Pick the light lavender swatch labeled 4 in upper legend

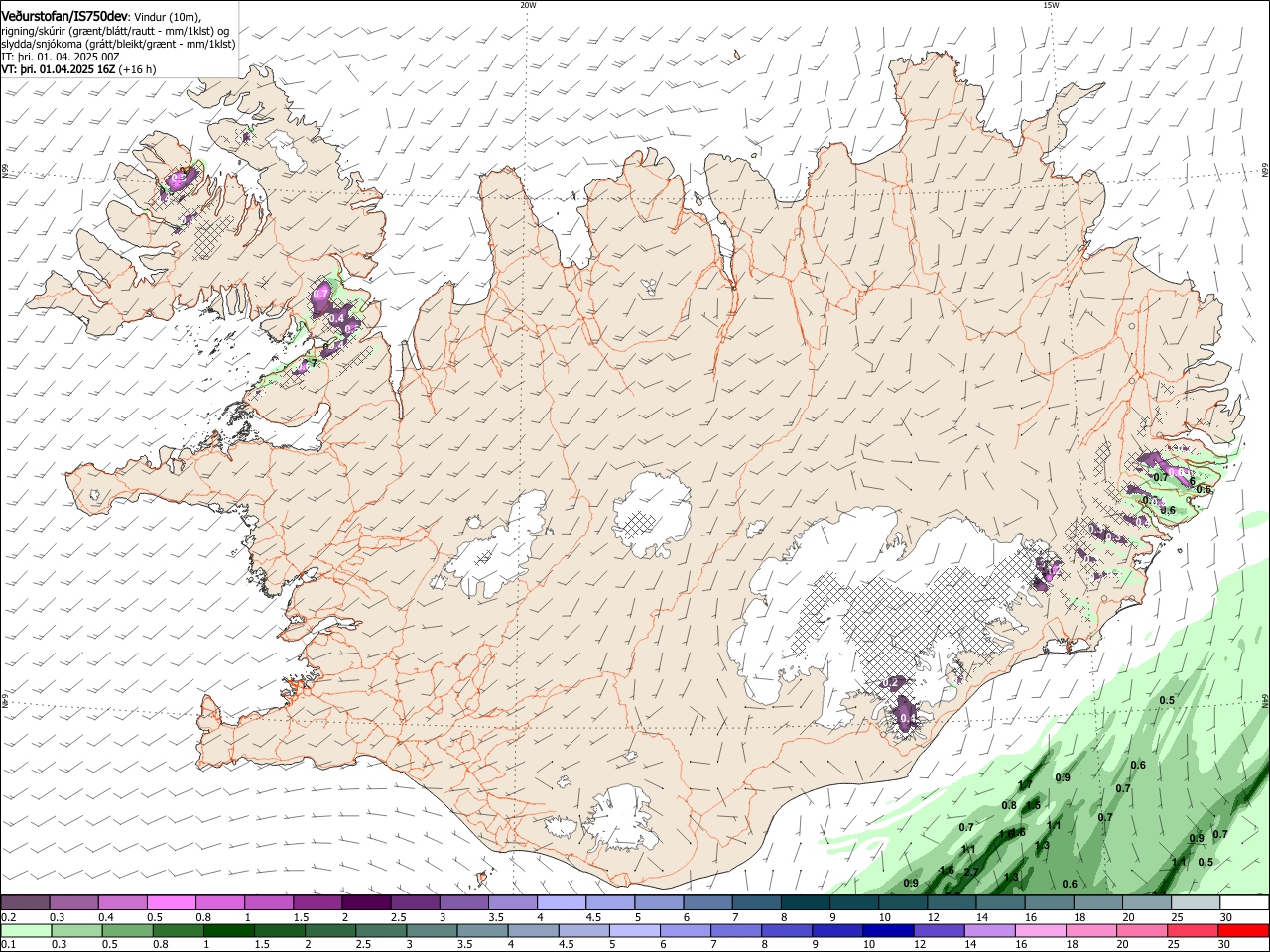pyautogui.click(x=562, y=902)
